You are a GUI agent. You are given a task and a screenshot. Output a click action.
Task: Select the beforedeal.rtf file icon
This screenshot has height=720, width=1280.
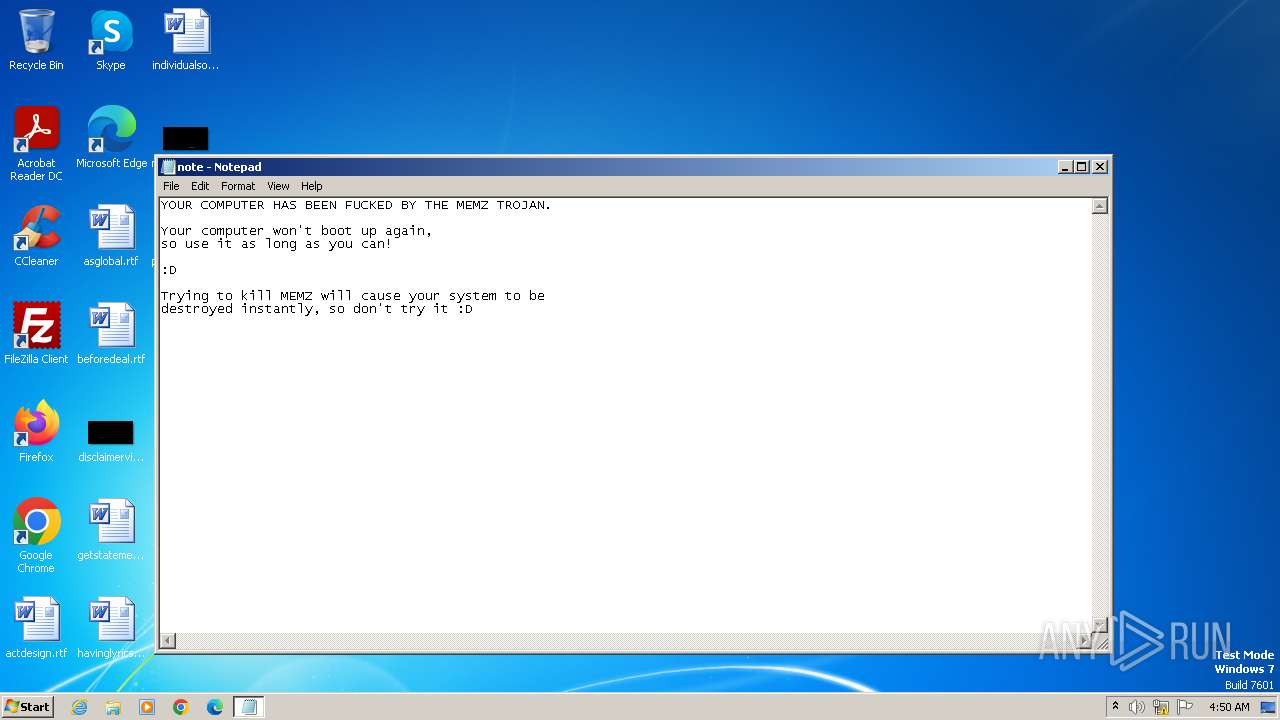[x=111, y=334]
